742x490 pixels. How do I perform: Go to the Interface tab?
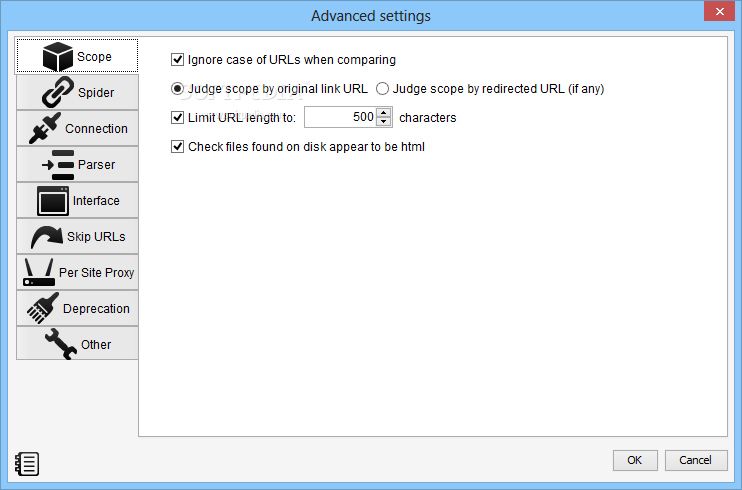coord(77,200)
